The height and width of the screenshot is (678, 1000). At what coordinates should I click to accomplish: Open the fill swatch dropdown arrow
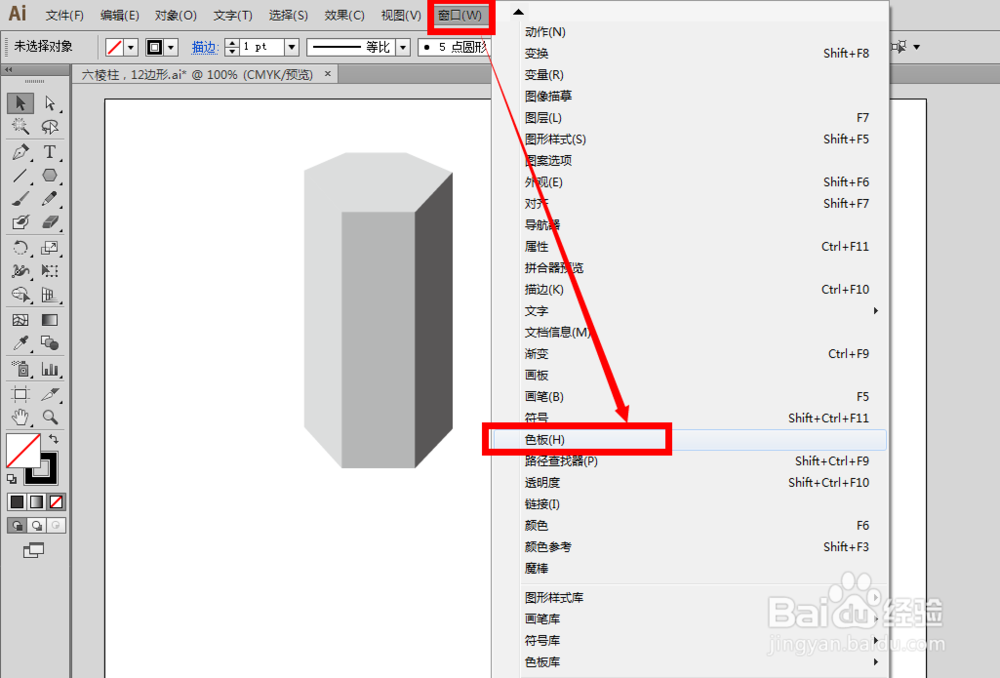131,47
